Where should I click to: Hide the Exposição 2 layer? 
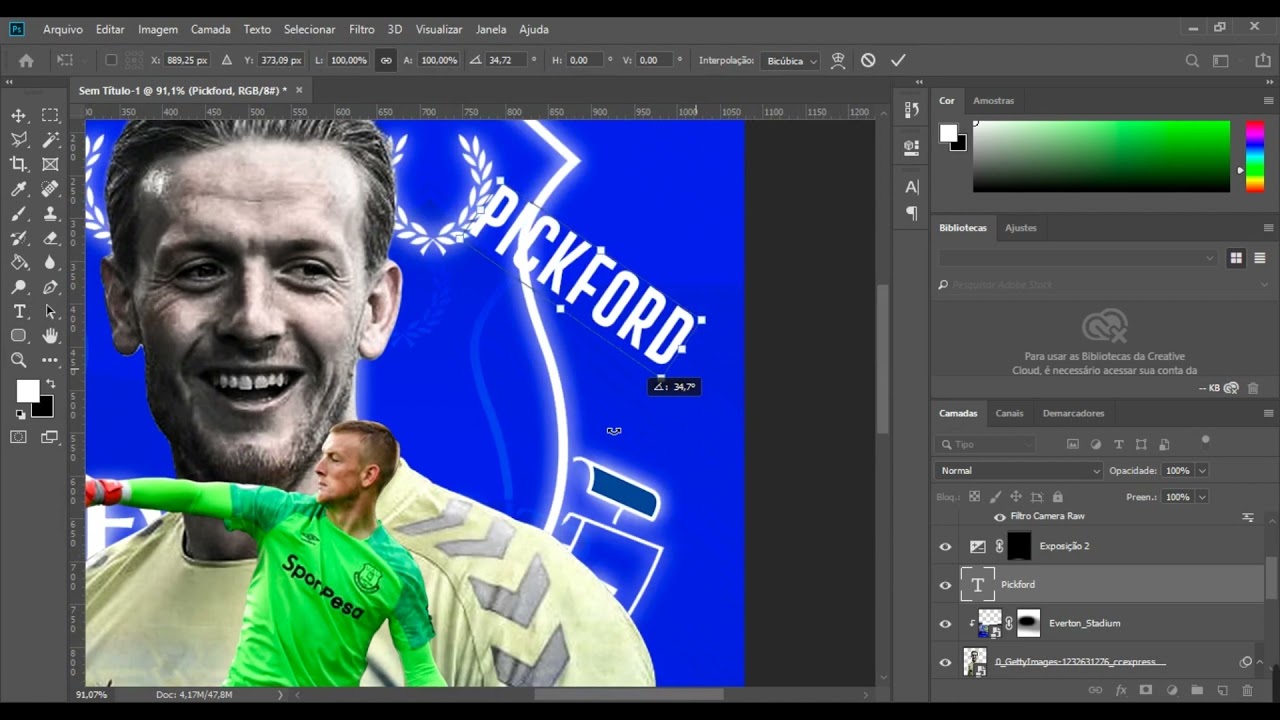(x=945, y=547)
